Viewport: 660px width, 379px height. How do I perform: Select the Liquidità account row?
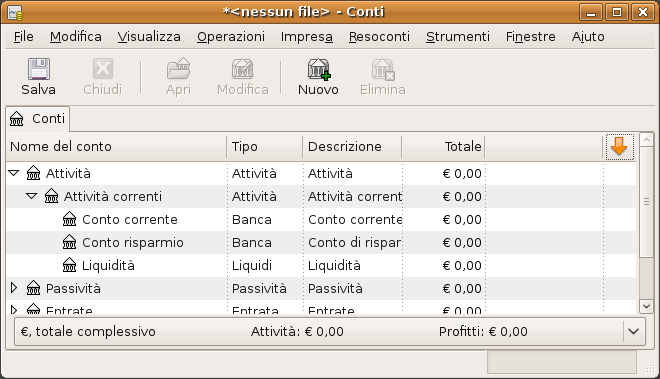[321, 265]
